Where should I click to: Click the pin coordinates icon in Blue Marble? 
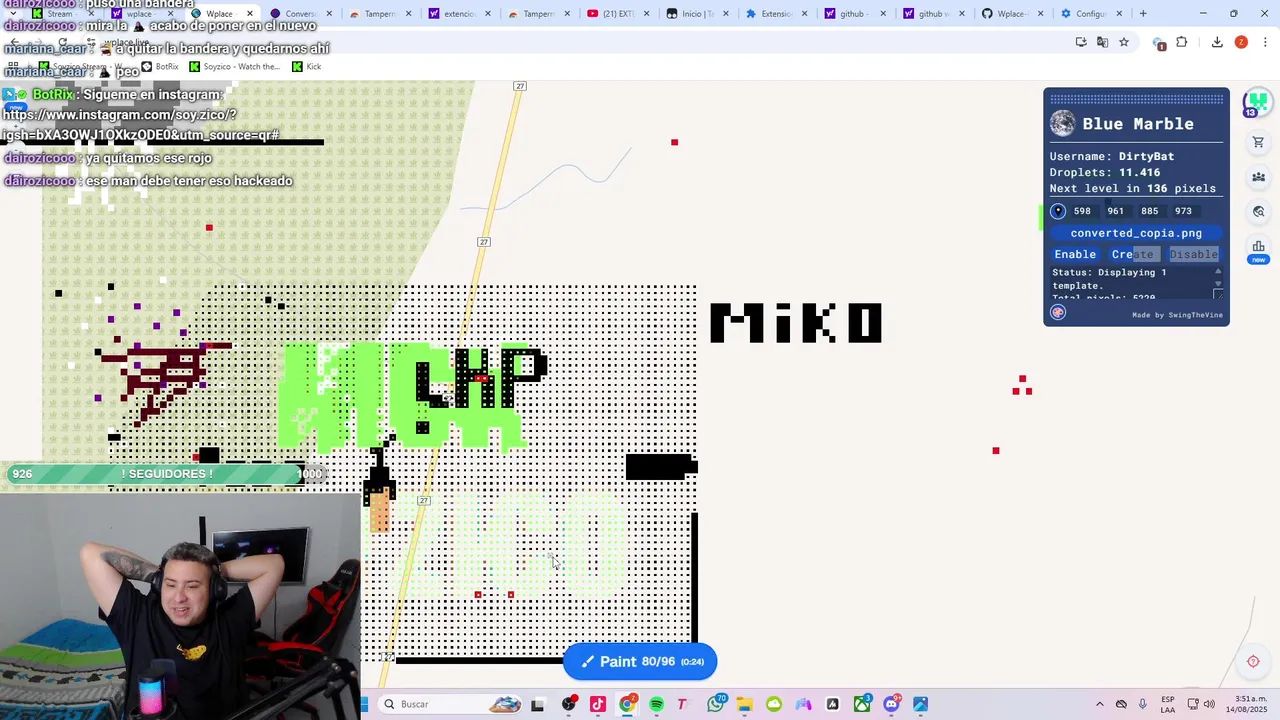coord(1058,211)
